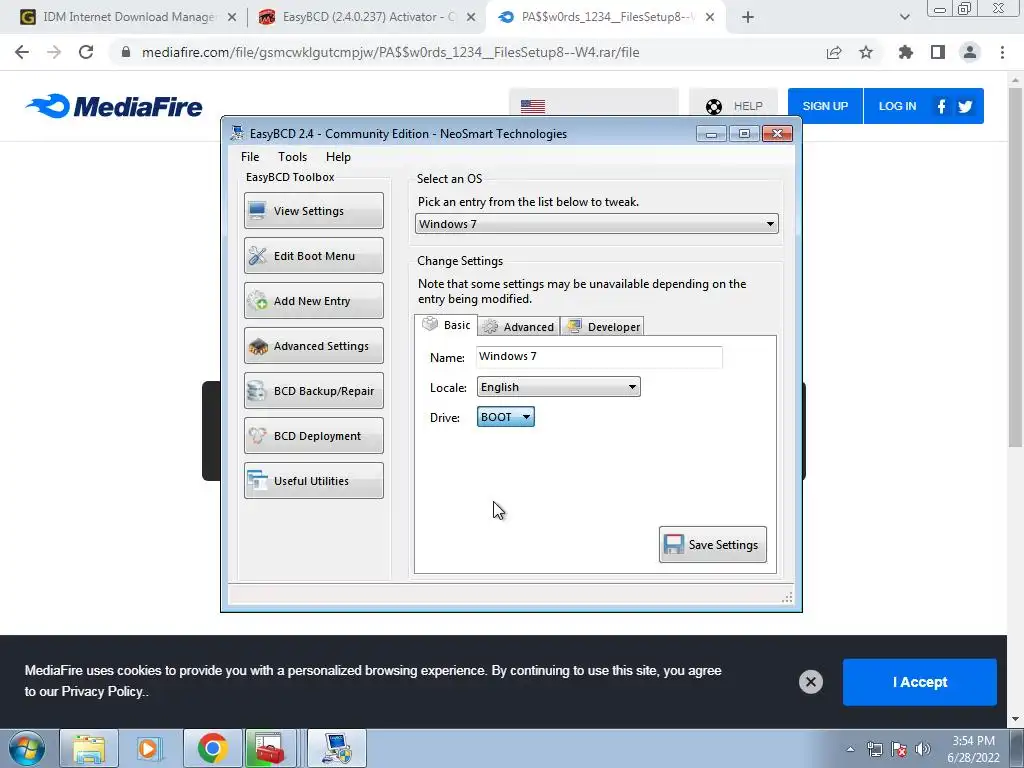Viewport: 1024px width, 768px height.
Task: Click the Twitter login icon
Action: click(x=965, y=106)
